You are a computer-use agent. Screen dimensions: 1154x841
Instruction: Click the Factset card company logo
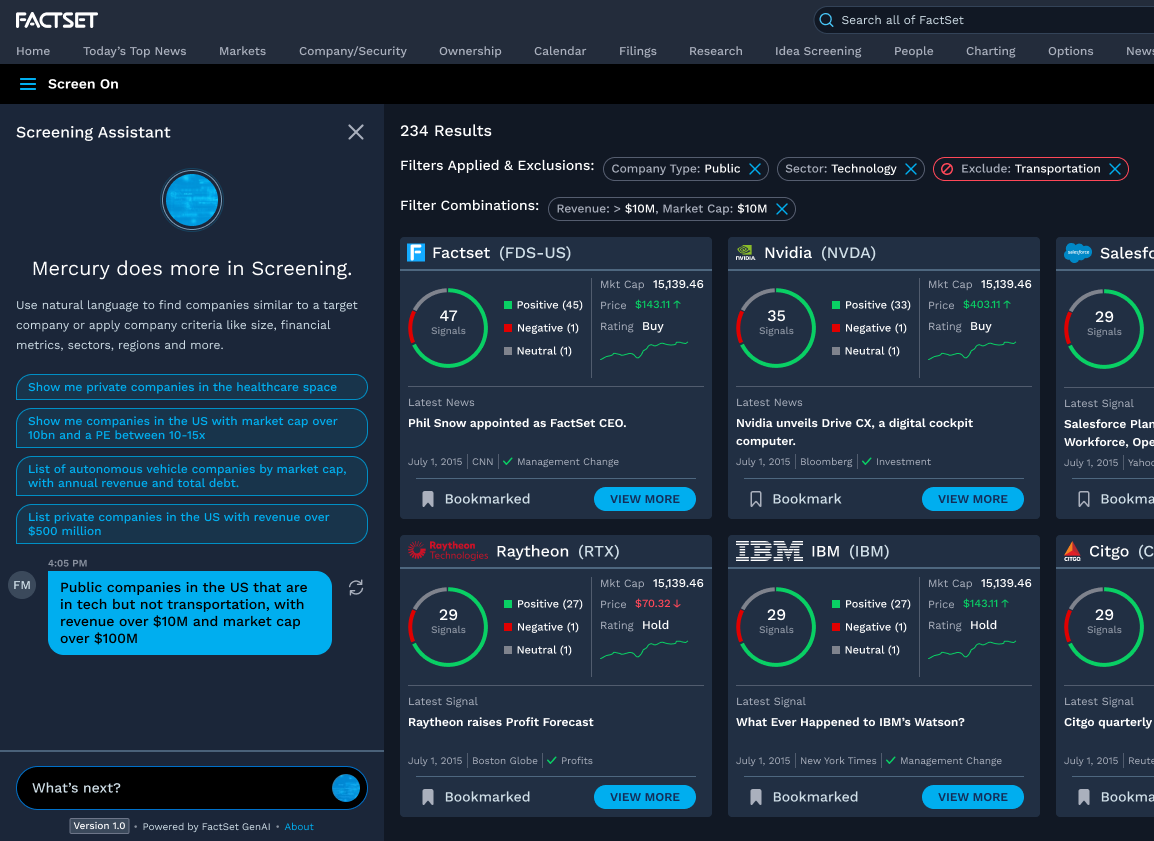point(416,252)
